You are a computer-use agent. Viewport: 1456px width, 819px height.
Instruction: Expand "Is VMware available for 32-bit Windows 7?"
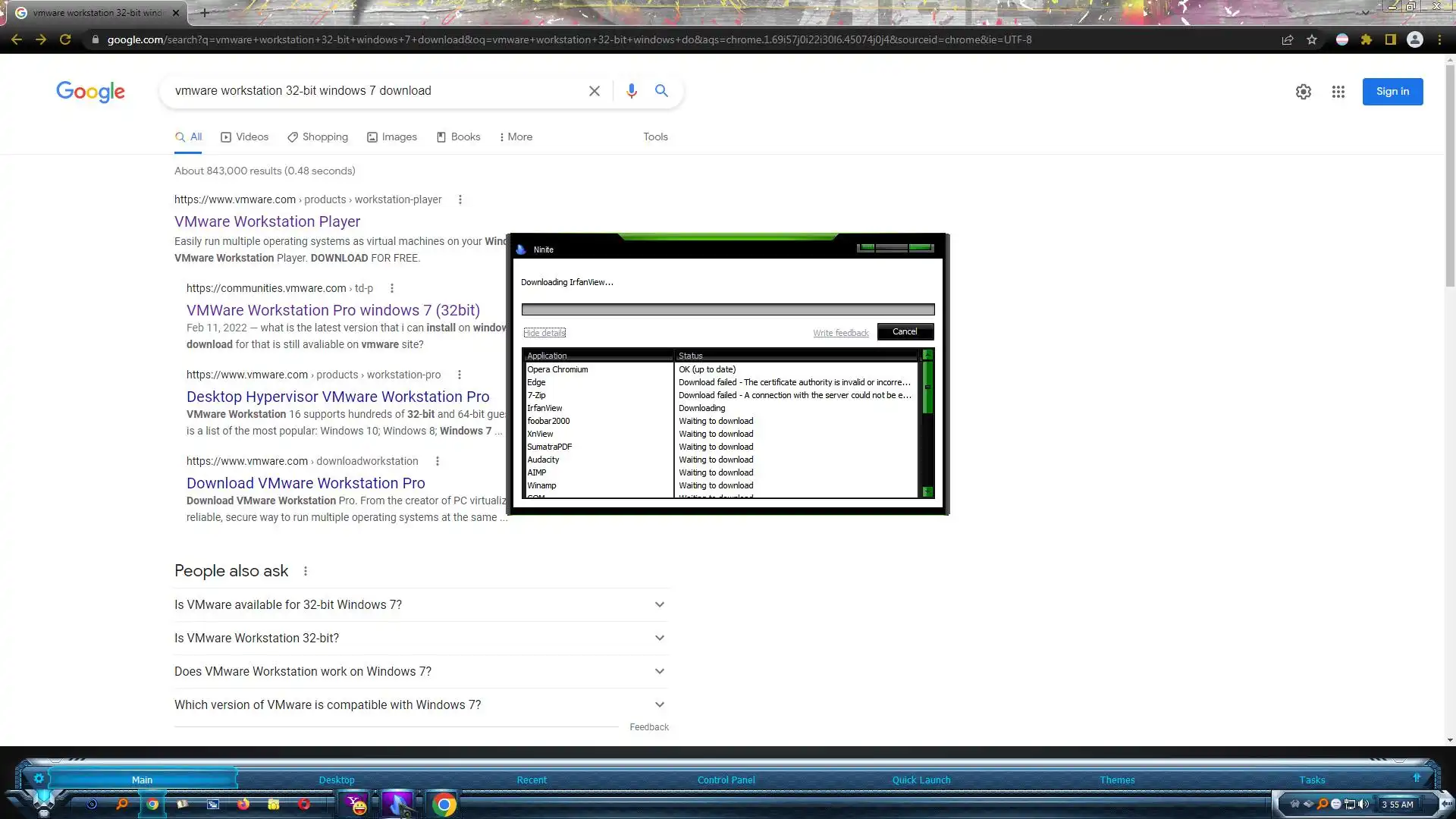pyautogui.click(x=421, y=604)
